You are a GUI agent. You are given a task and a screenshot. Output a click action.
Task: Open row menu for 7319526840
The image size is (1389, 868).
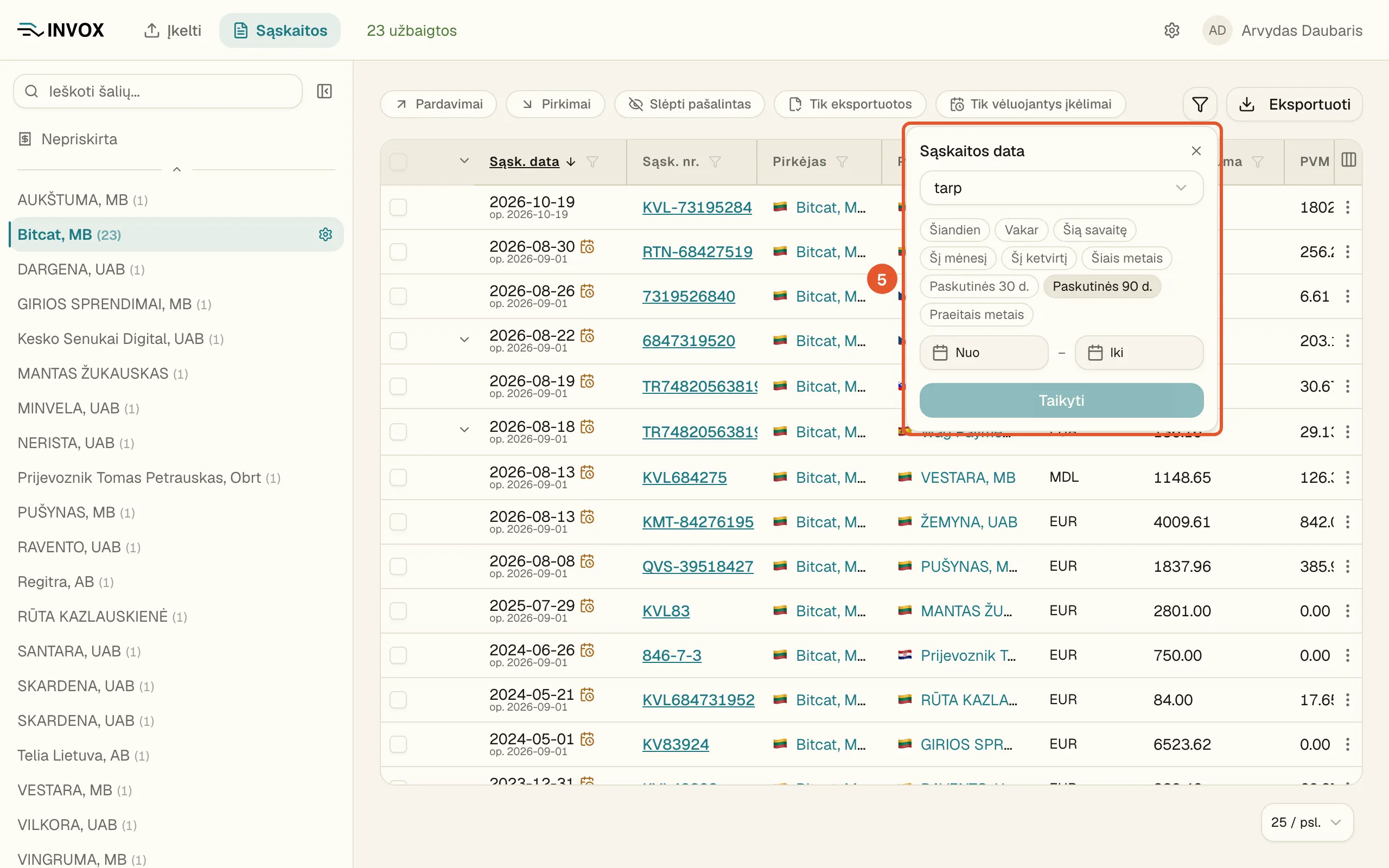tap(1348, 296)
